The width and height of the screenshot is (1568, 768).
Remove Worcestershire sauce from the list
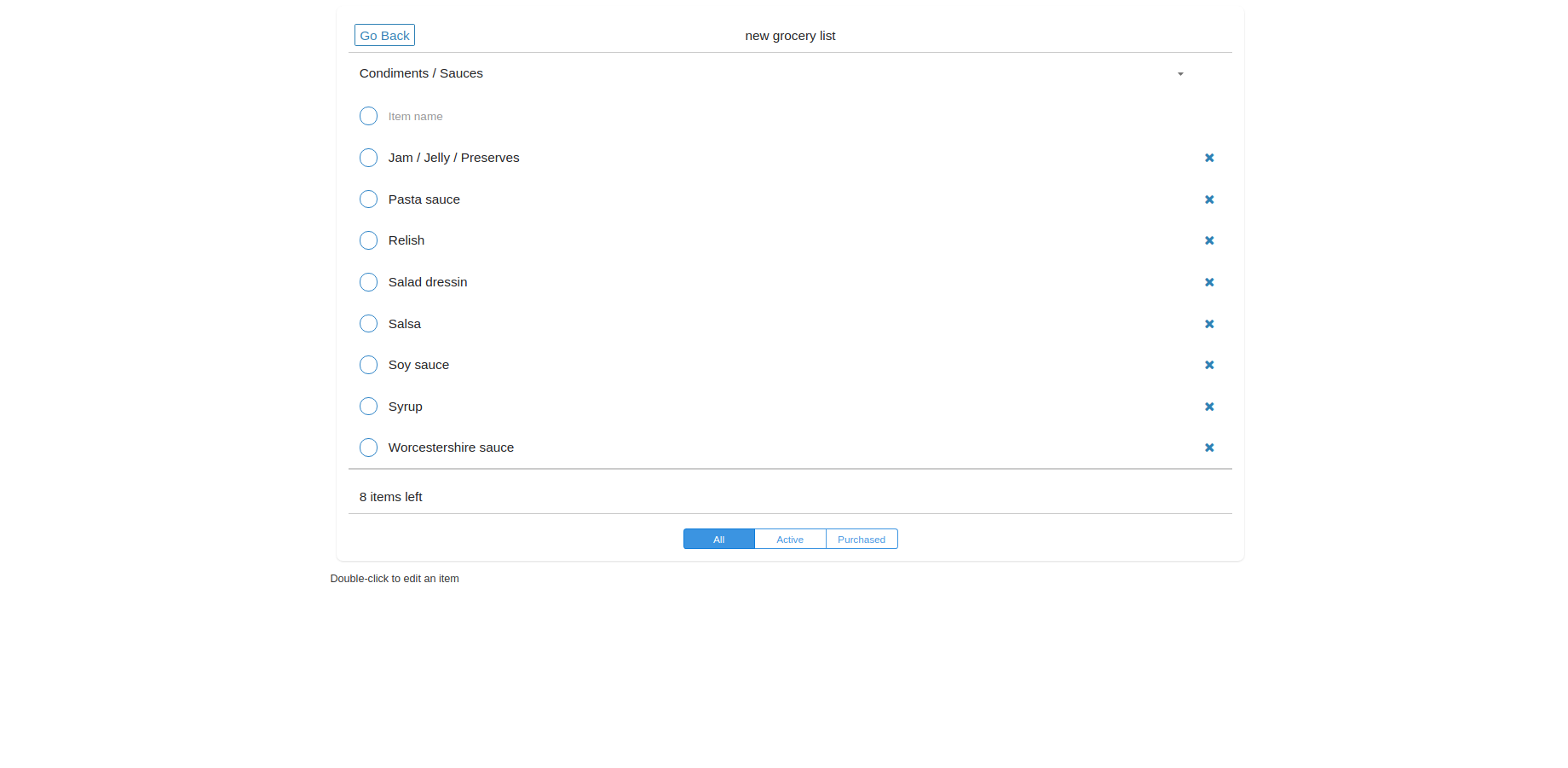[1209, 448]
